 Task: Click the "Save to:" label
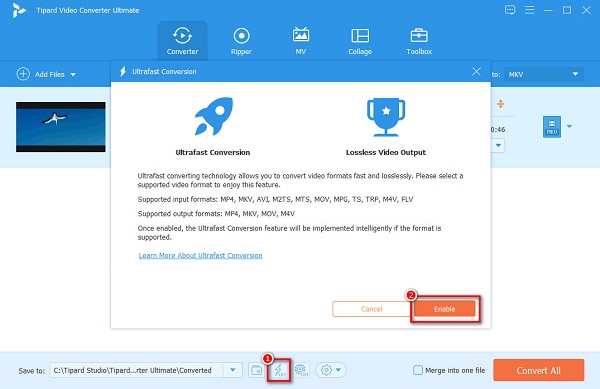click(x=31, y=371)
